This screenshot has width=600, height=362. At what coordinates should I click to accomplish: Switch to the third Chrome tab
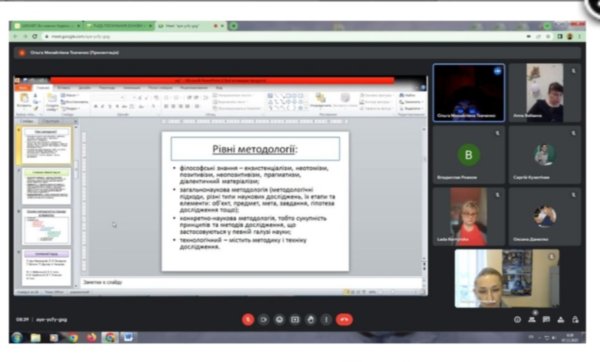(x=189, y=26)
